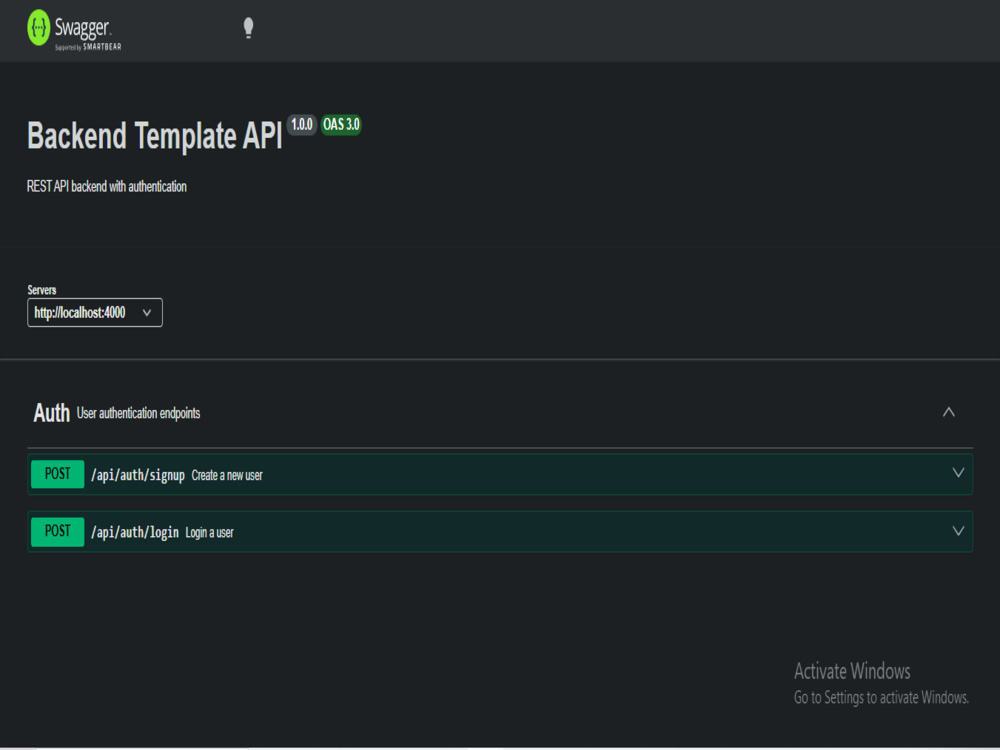Screen dimensions: 1000x750
Task: Expand the /api/auth/login endpoint arrow
Action: coord(958,531)
